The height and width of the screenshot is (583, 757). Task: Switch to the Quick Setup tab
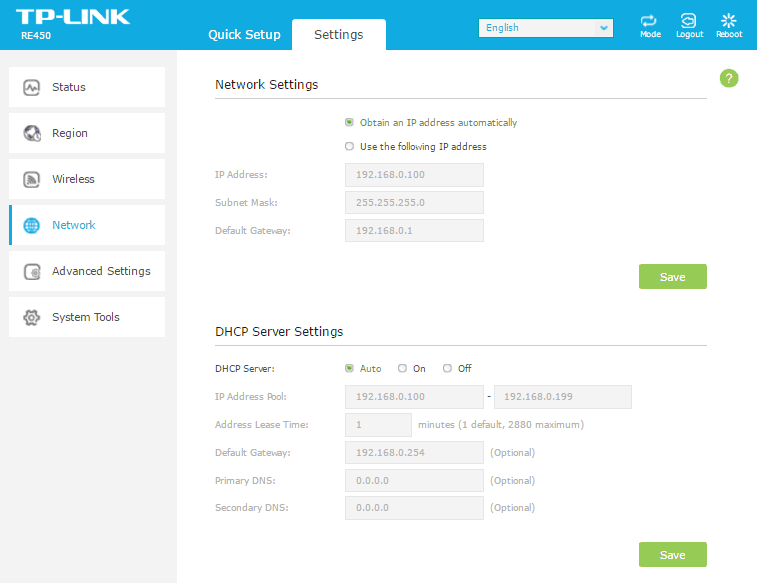pos(244,34)
